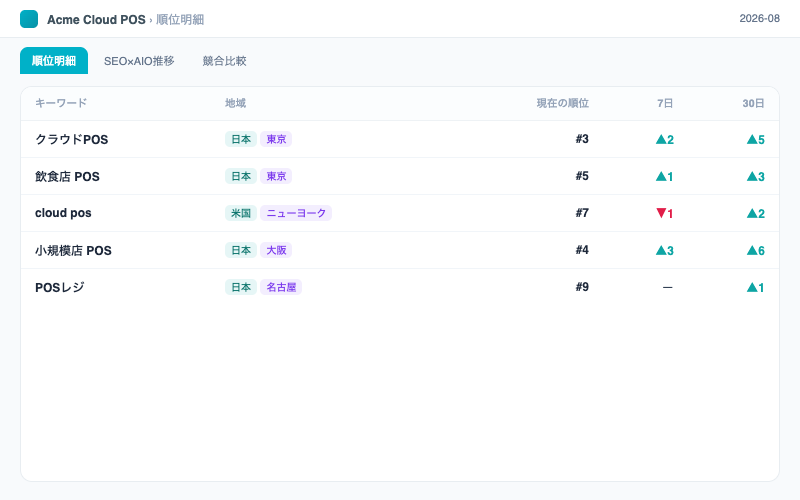The image size is (800, 500).
Task: Click the 30-day ▲1 change for POSレジ
Action: [756, 288]
